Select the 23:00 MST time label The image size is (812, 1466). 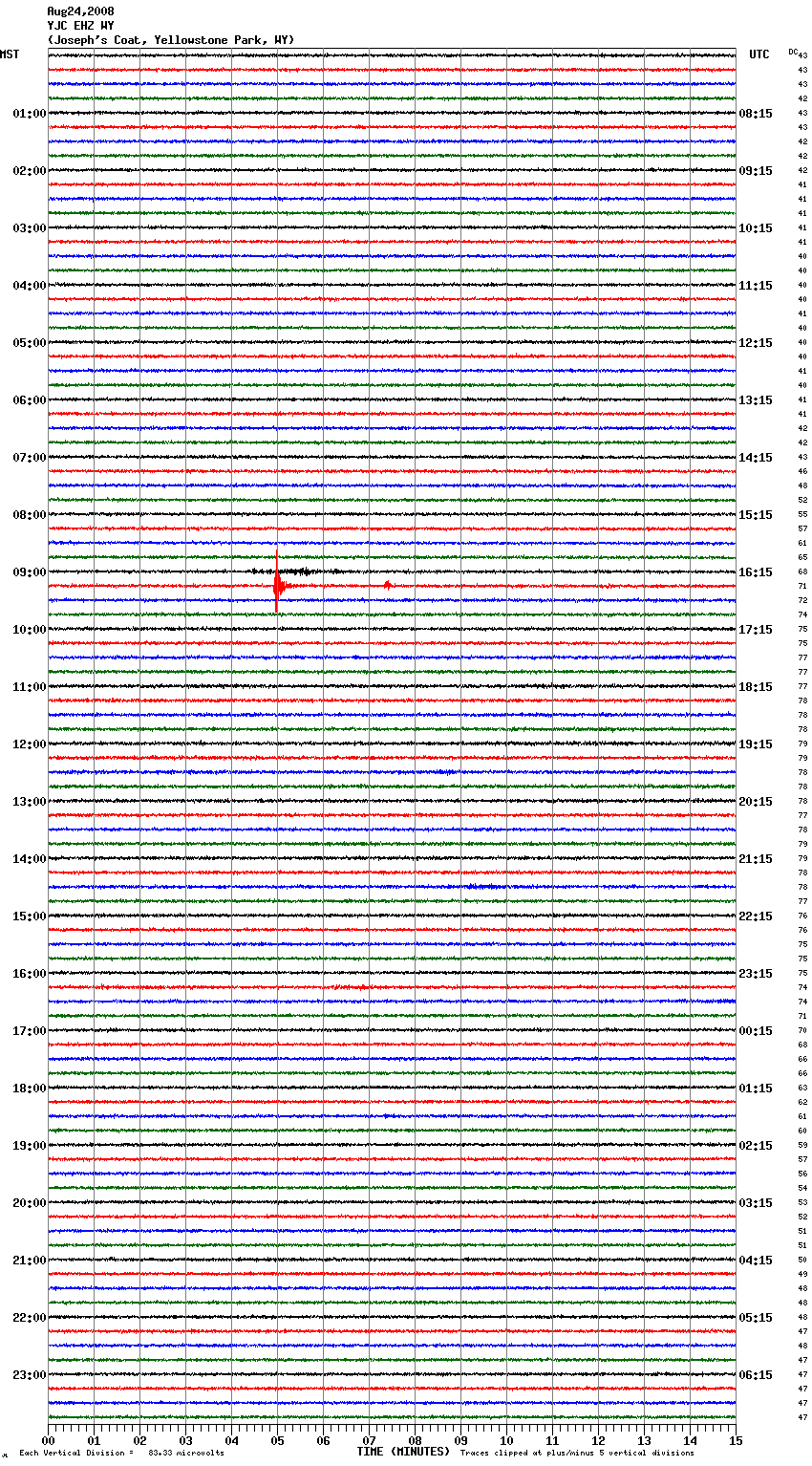tap(29, 1375)
